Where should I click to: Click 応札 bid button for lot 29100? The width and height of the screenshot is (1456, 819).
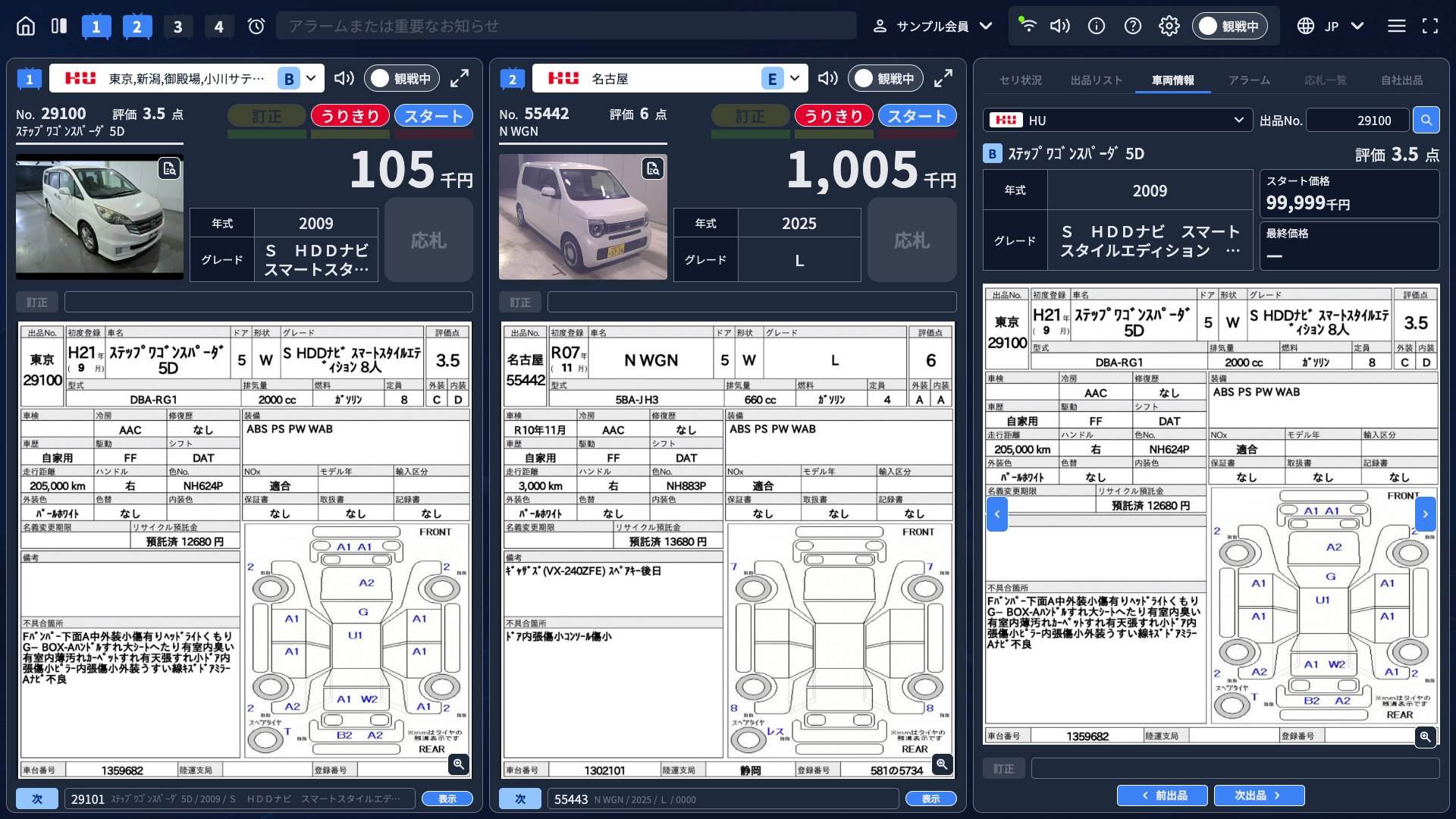point(428,240)
